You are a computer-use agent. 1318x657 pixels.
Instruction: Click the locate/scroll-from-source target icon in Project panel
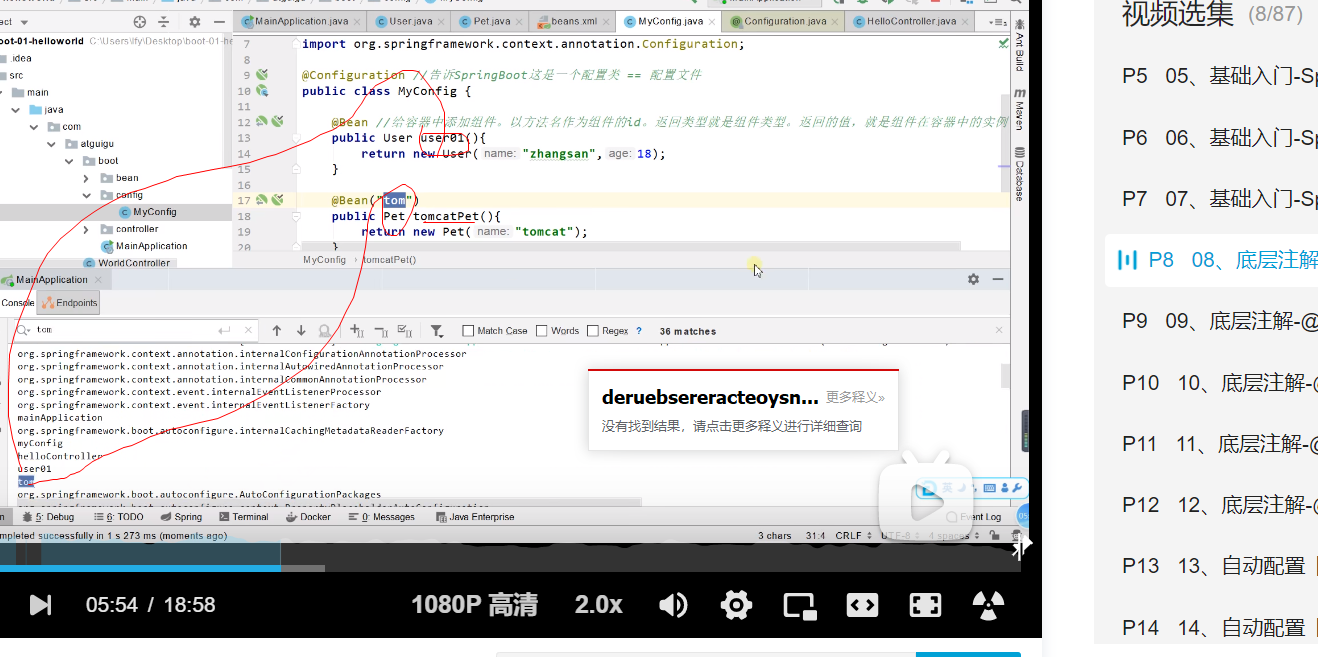[140, 22]
